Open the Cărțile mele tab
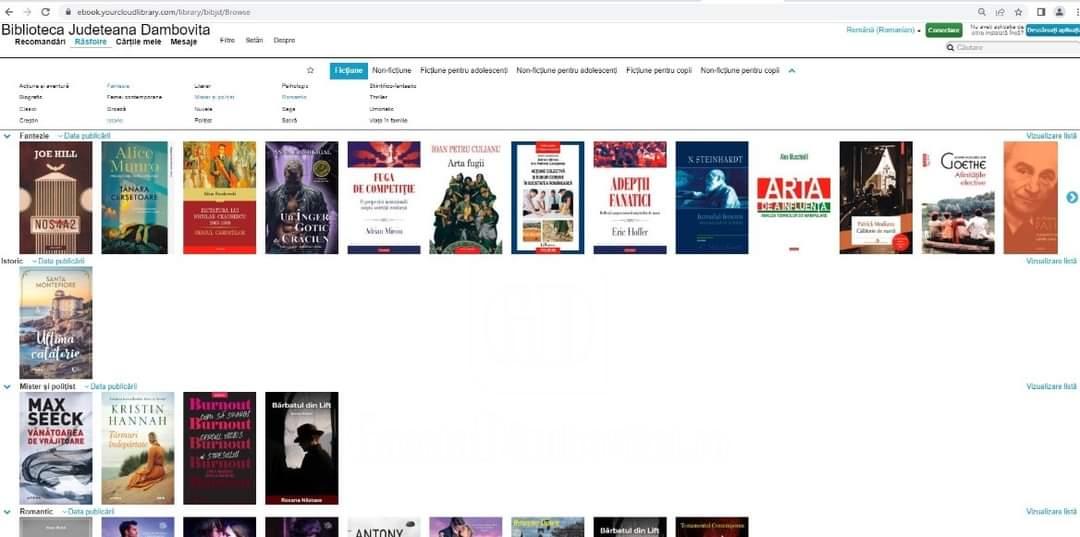The width and height of the screenshot is (1080, 537). tap(138, 41)
